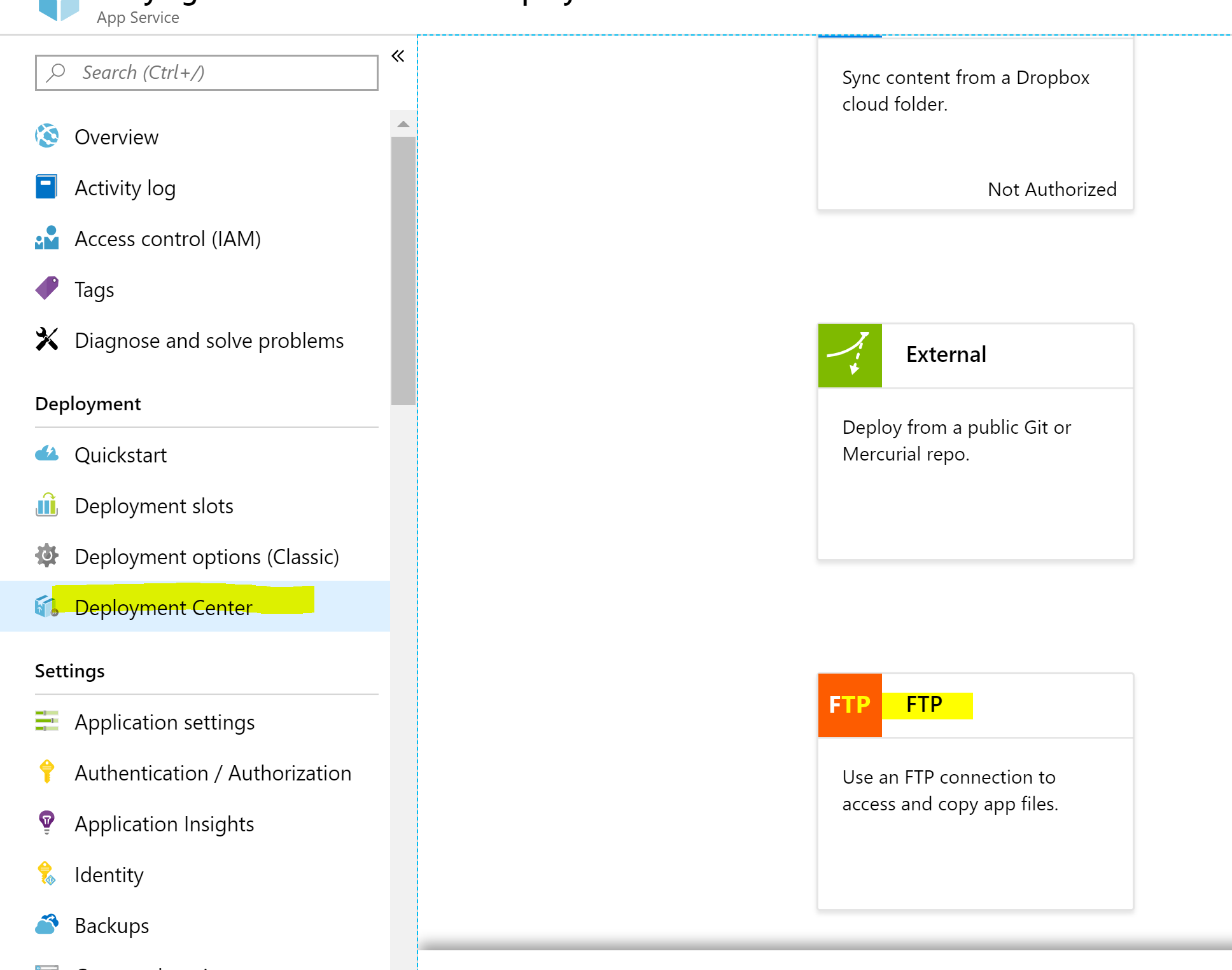Click the orange FTP tile icon

coord(850,705)
